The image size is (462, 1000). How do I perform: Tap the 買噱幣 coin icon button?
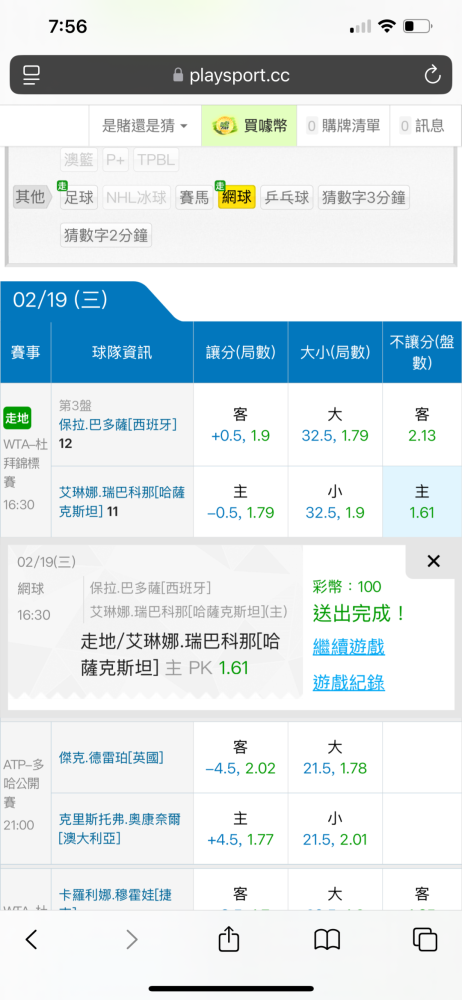(x=249, y=126)
